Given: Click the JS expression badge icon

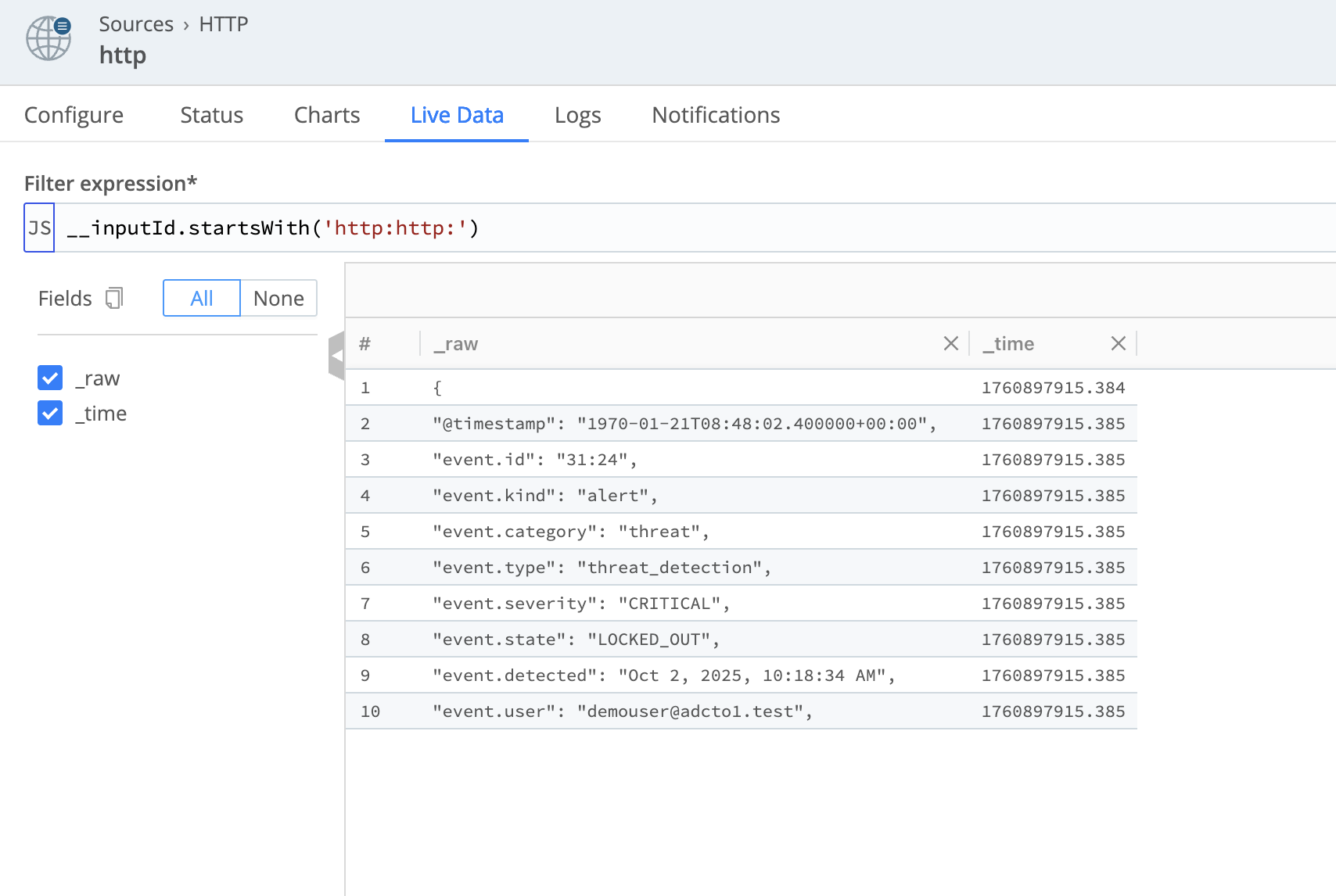Looking at the screenshot, I should click(x=39, y=228).
